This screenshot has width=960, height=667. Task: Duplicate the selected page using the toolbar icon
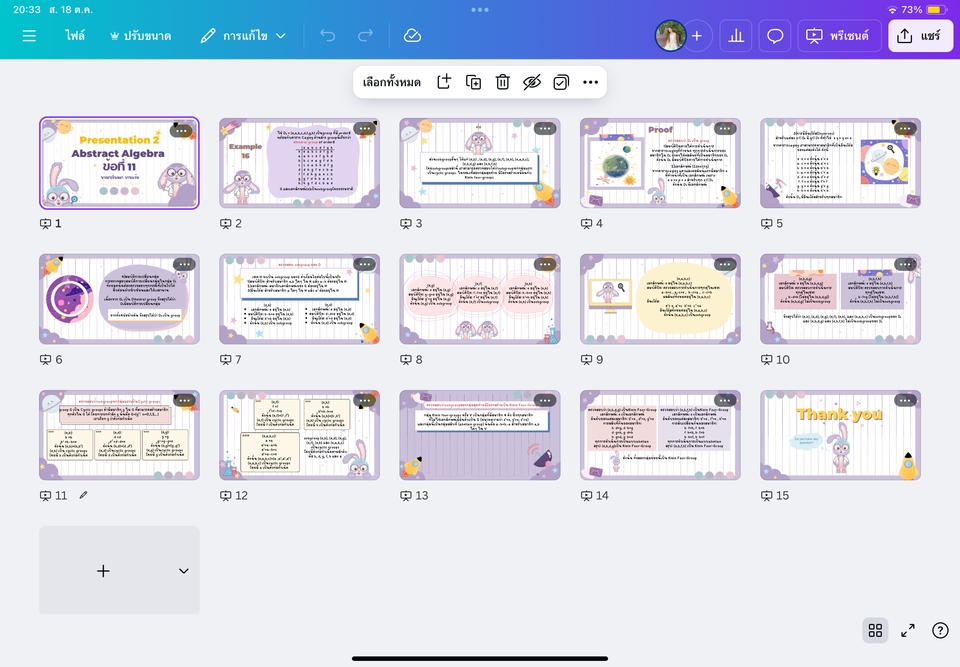(474, 82)
